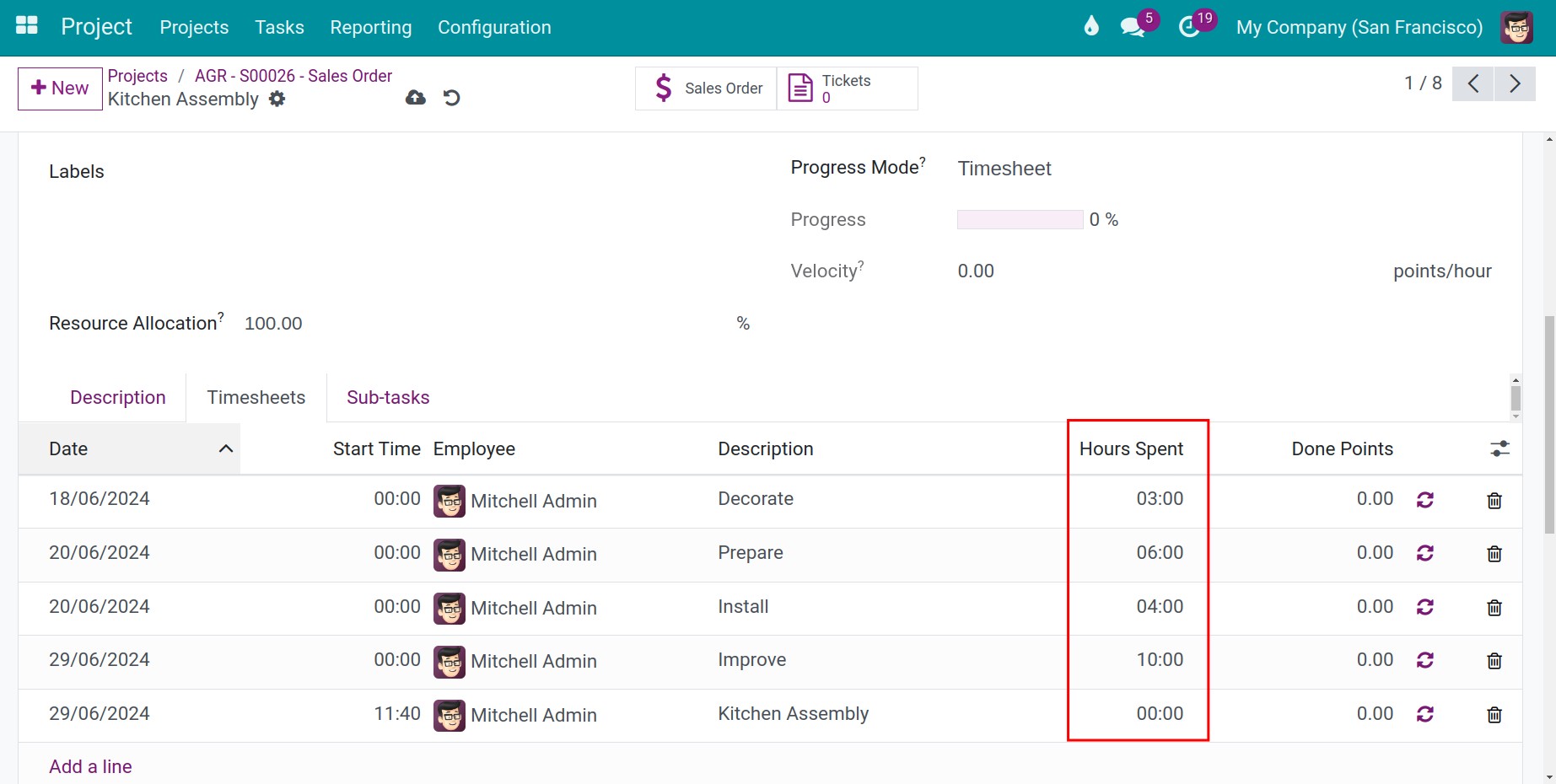The height and width of the screenshot is (784, 1556).
Task: Go to next record arrow
Action: pyautogui.click(x=1515, y=83)
